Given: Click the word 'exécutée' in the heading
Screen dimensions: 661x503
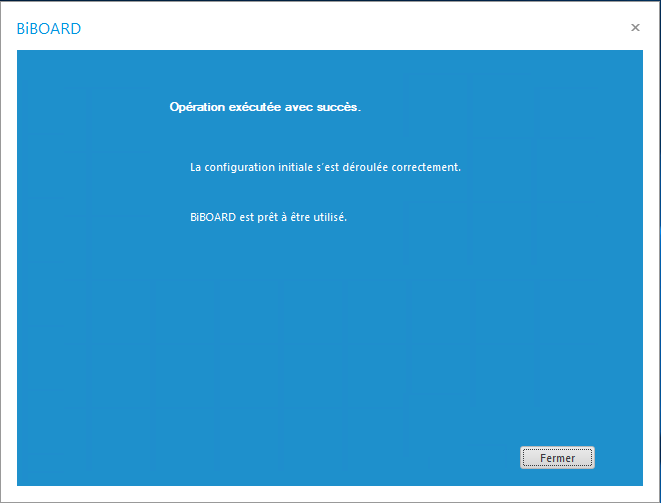Looking at the screenshot, I should (255, 107).
